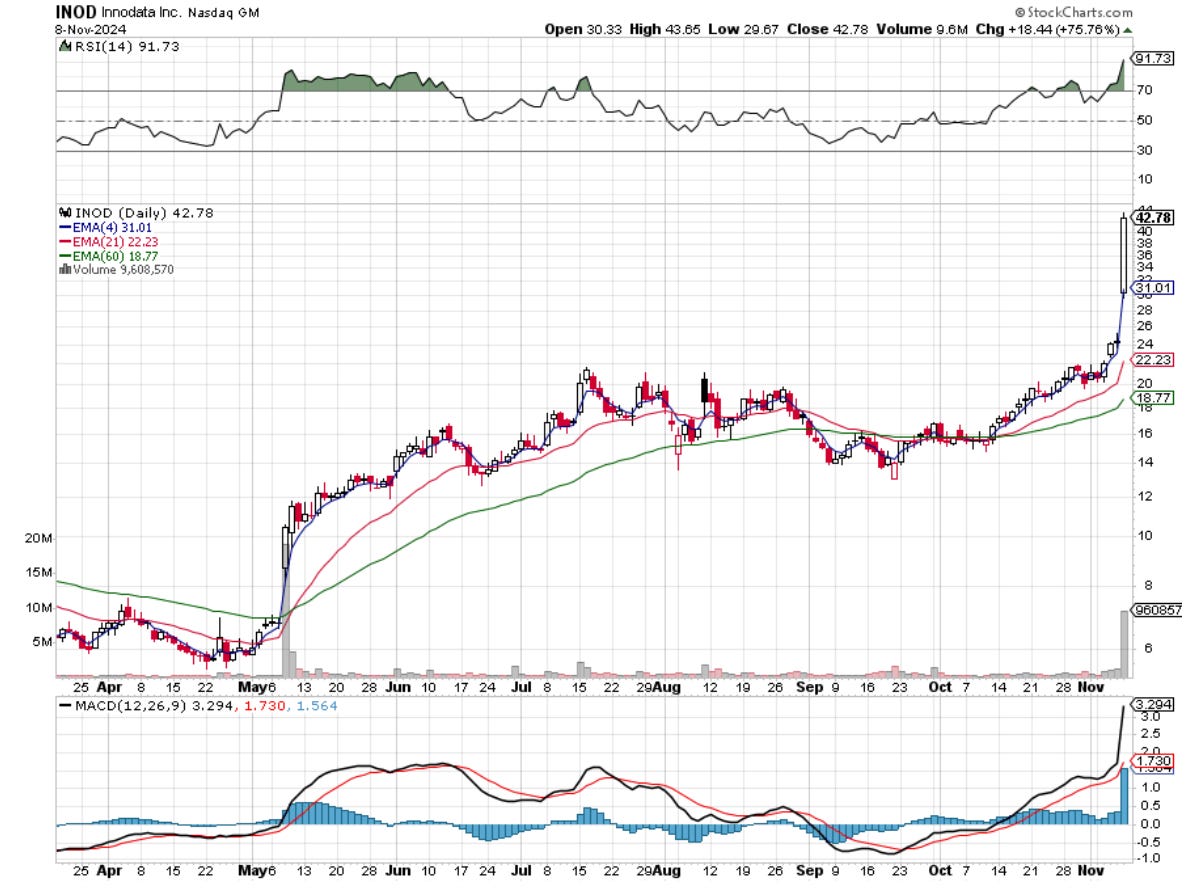Click the RSI(14) 91.73 legend text
Screen dimensions: 1191x888
click(127, 46)
